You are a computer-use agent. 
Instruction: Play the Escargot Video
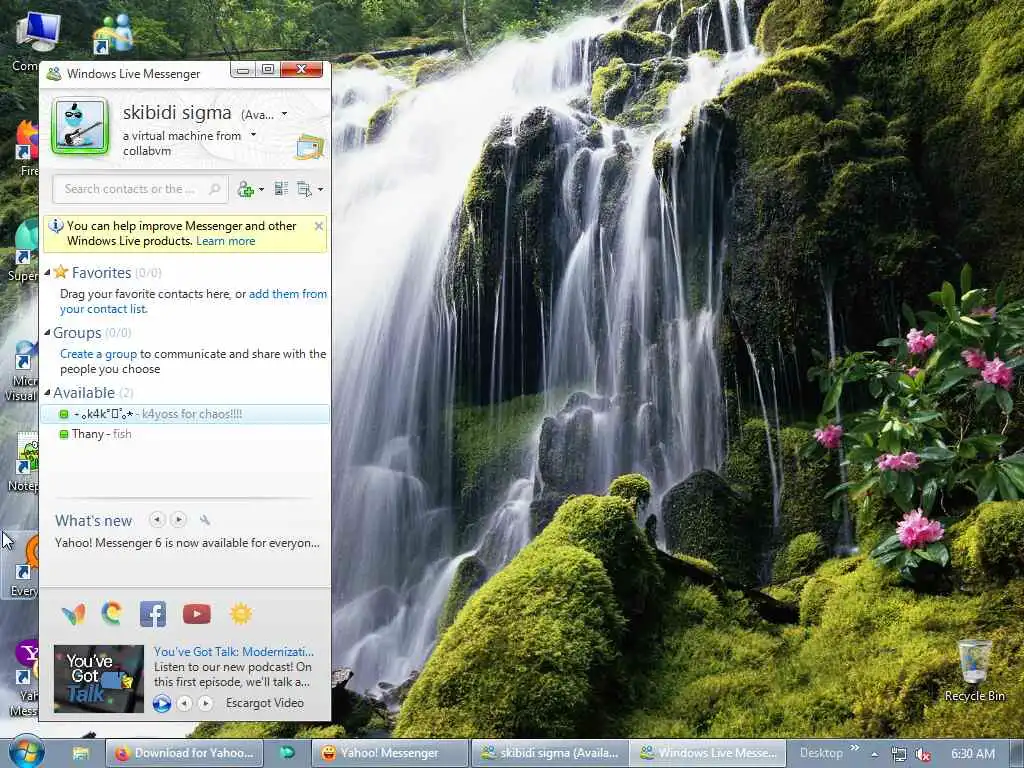coord(162,703)
